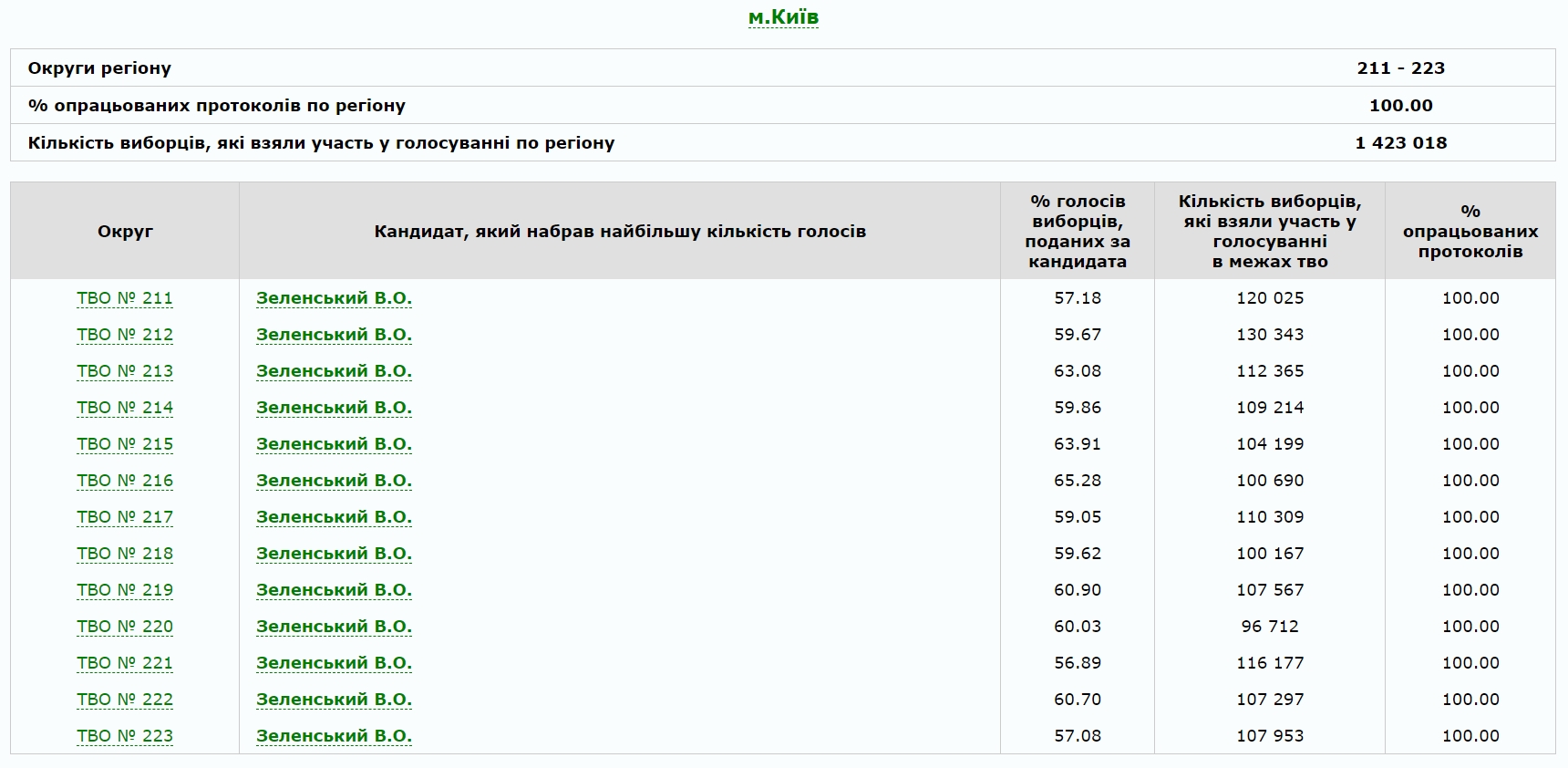This screenshot has width=1568, height=768.
Task: Click district link ТВО № 217
Action: 125,517
